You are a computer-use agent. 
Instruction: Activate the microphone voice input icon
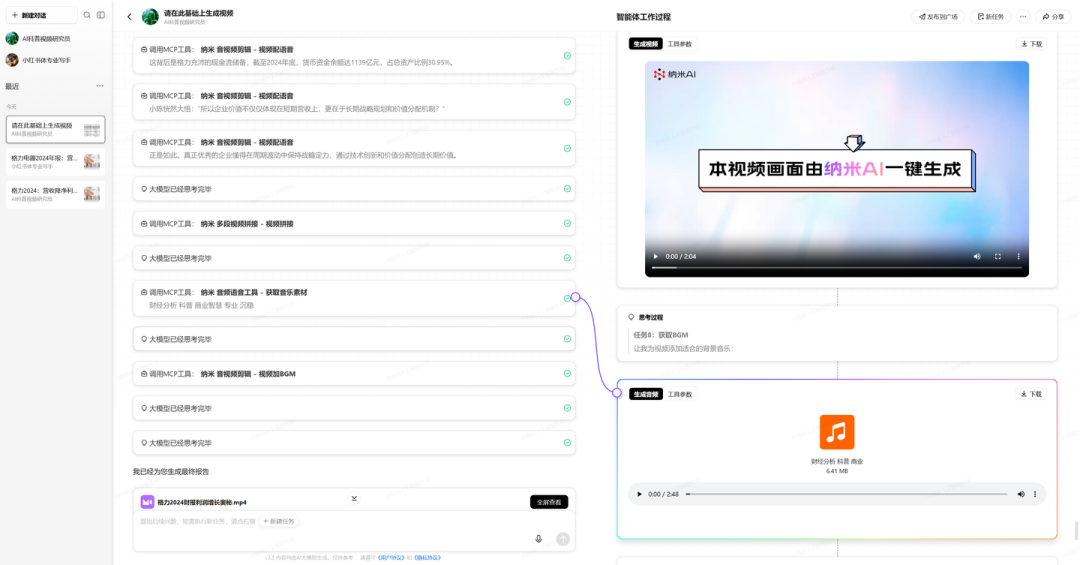[539, 539]
